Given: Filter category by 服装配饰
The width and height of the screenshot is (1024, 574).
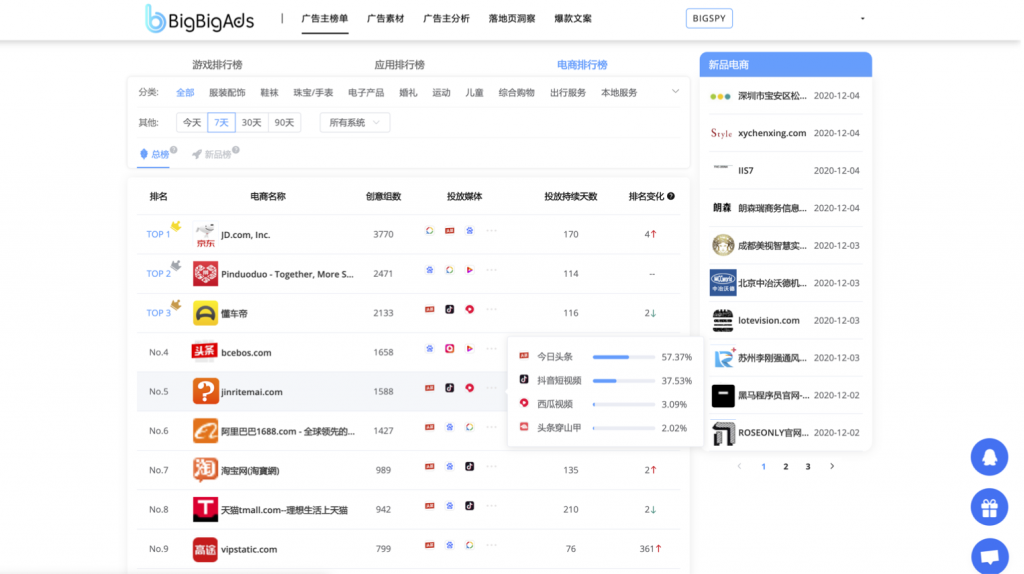Looking at the screenshot, I should click(227, 93).
